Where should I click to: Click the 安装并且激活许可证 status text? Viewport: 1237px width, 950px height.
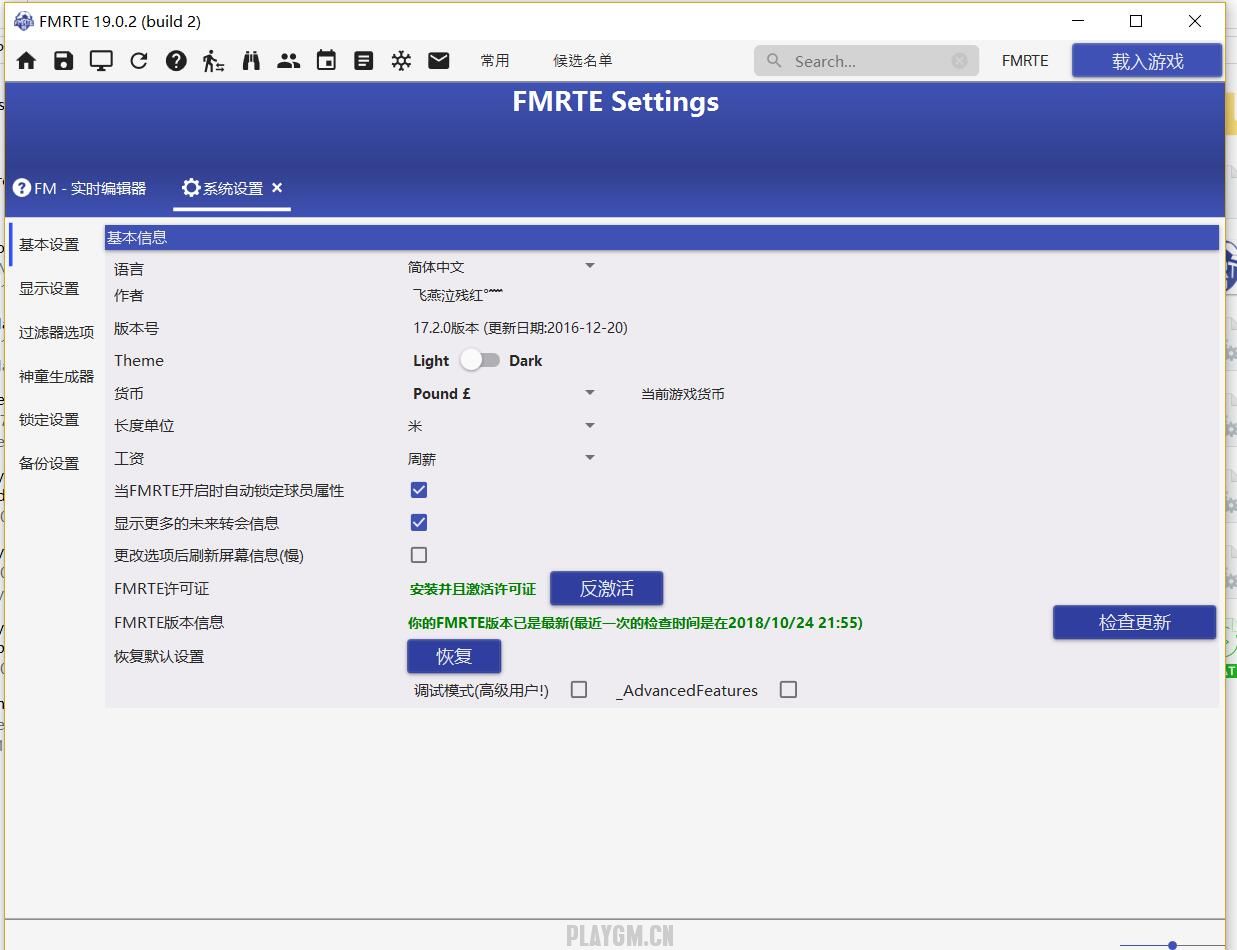point(473,589)
